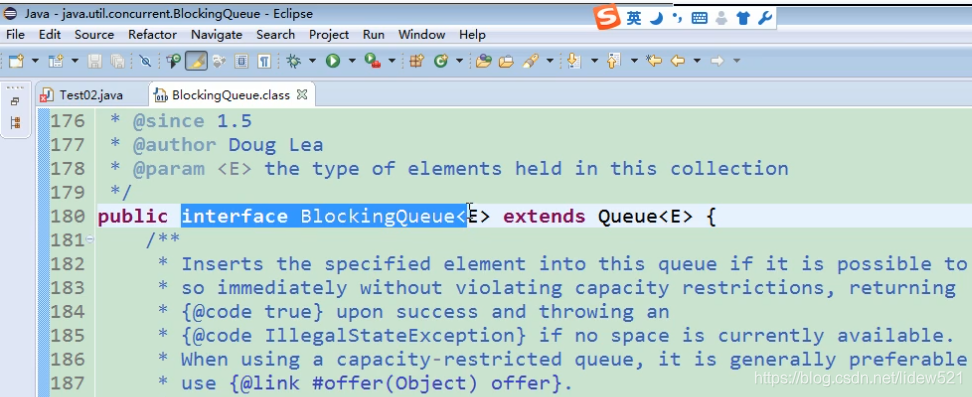972x397 pixels.
Task: Click the Open Type icon
Action: click(x=484, y=61)
